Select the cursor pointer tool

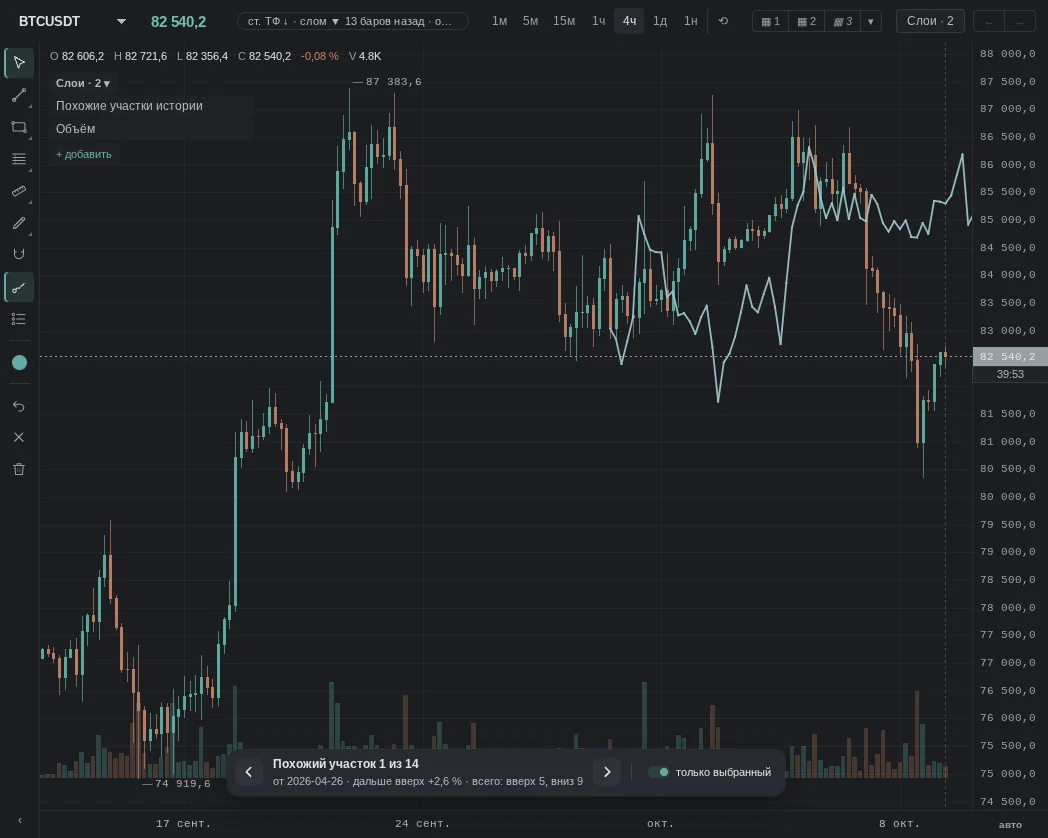[19, 63]
